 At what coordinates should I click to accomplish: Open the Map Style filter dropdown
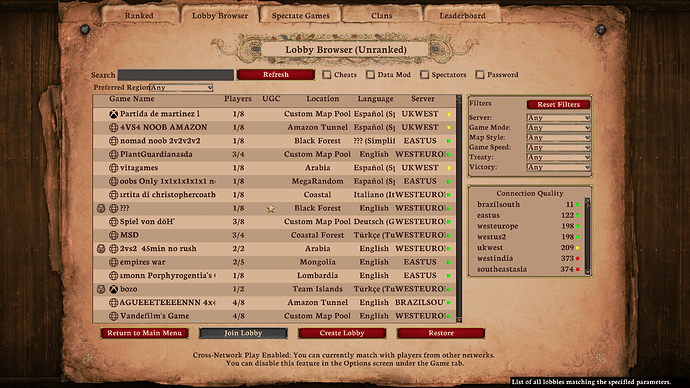[558, 137]
